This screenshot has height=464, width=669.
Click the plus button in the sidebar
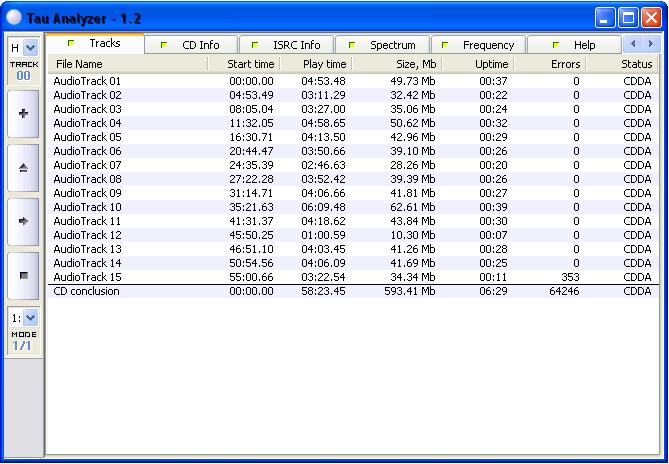[x=23, y=114]
